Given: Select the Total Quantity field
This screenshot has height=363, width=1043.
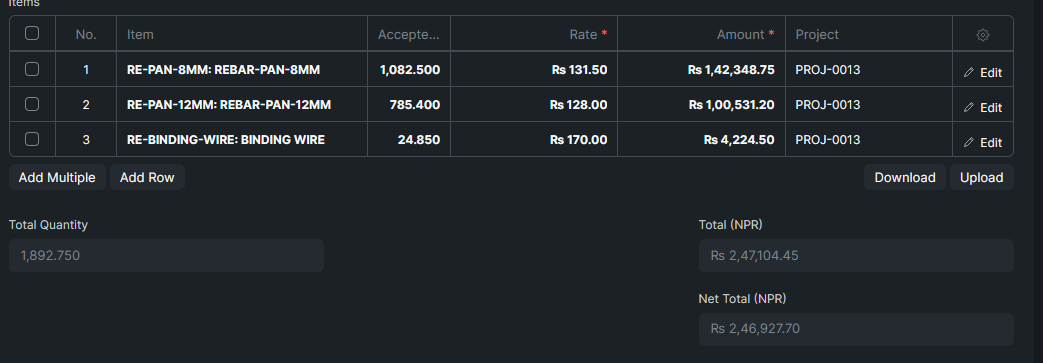Looking at the screenshot, I should (x=166, y=255).
